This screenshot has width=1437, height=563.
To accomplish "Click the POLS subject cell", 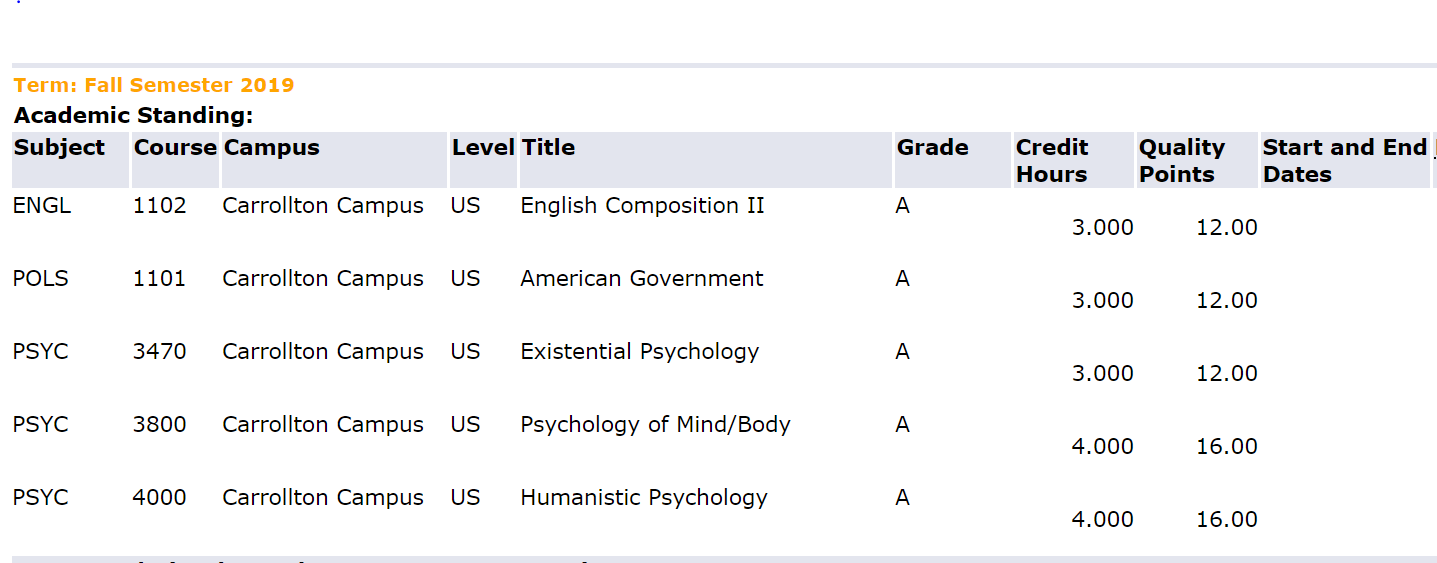I will click(x=41, y=279).
